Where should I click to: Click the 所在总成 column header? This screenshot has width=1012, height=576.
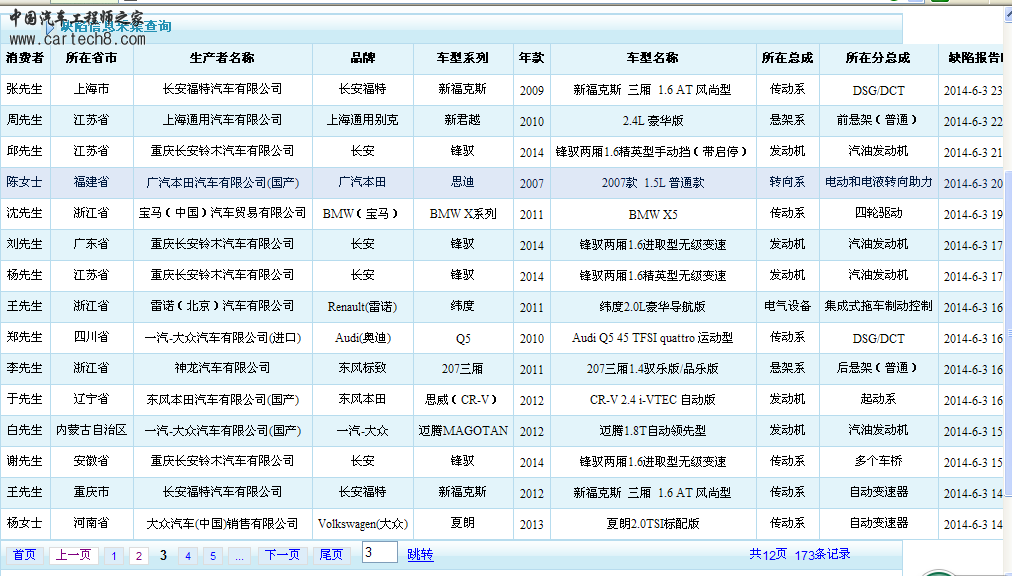(x=787, y=59)
